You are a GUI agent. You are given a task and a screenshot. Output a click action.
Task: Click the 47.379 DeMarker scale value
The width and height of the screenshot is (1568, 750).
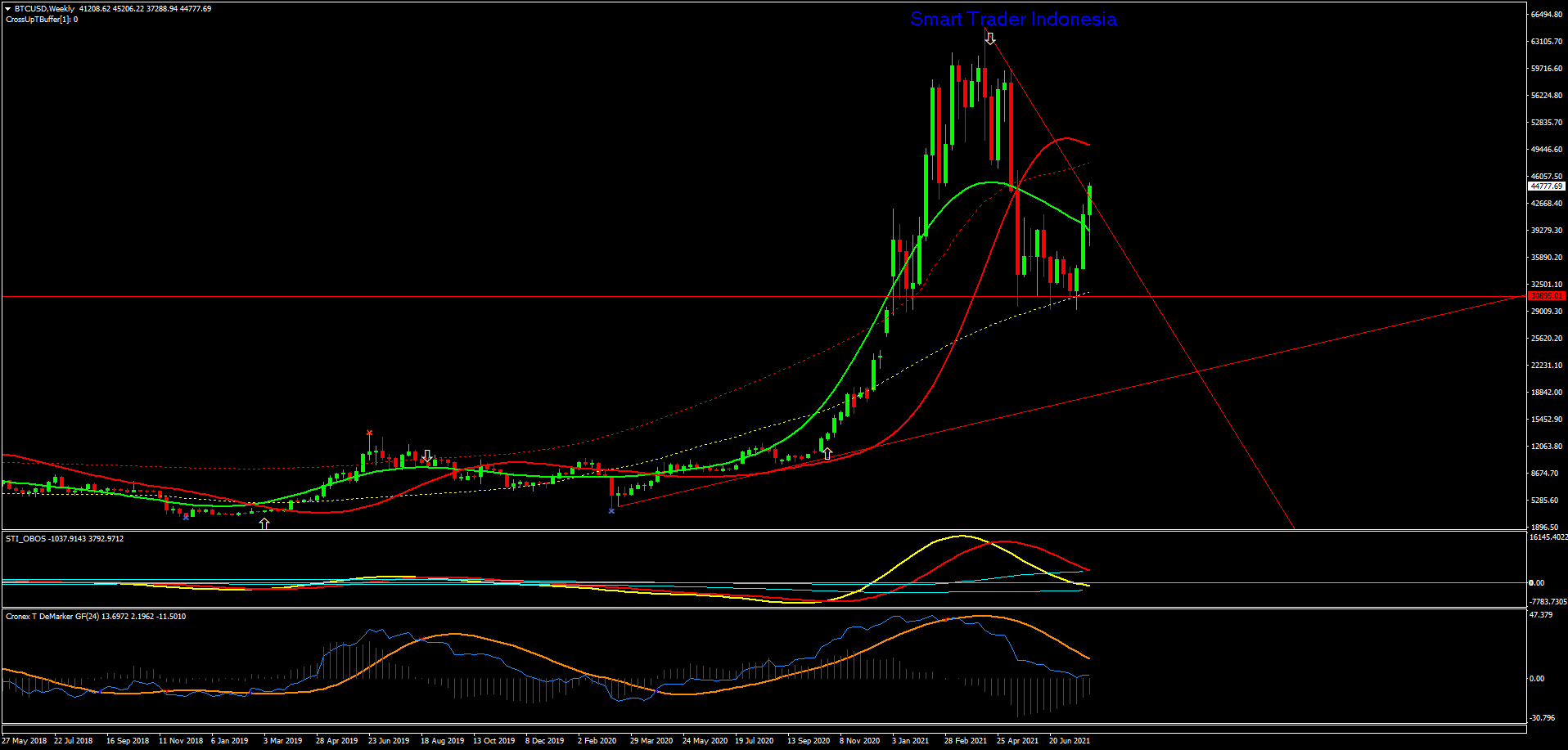(x=1541, y=615)
